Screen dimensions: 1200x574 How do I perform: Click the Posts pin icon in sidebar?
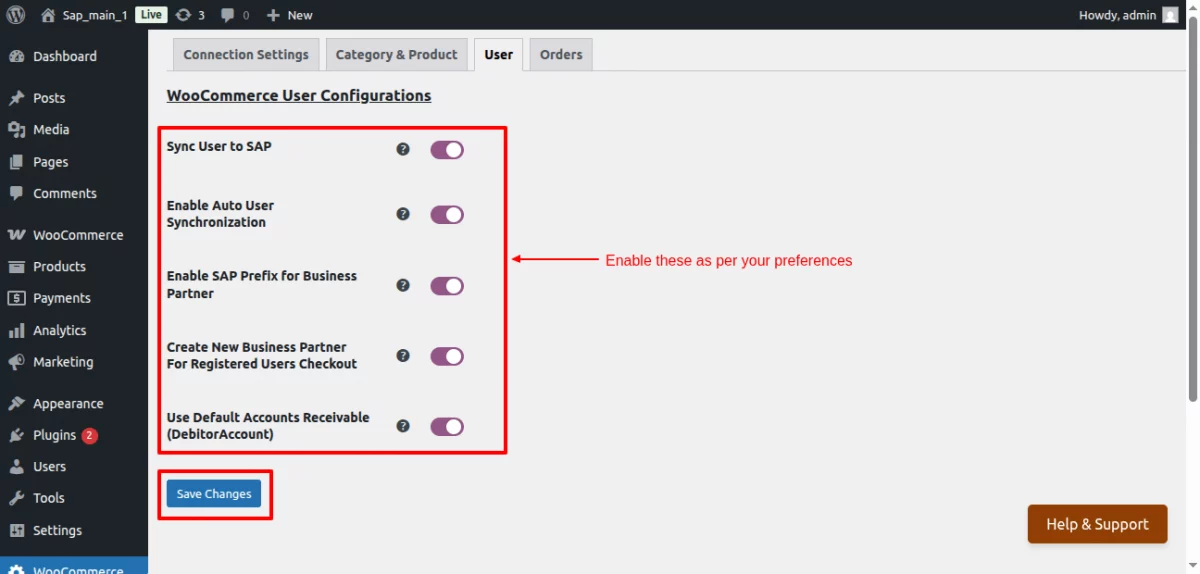[16, 98]
